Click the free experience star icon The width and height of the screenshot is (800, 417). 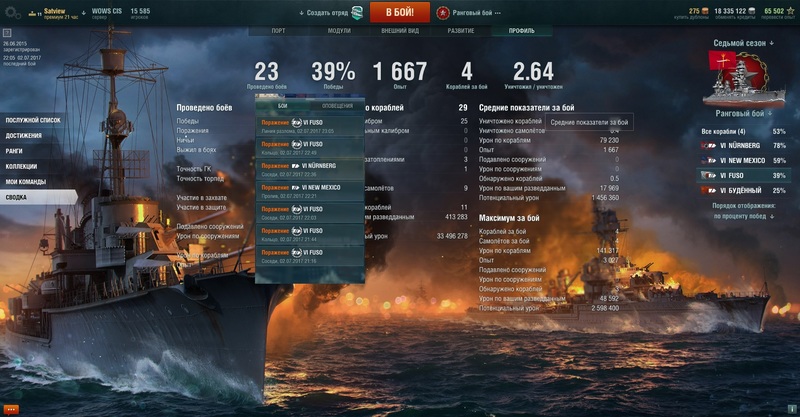[x=790, y=11]
